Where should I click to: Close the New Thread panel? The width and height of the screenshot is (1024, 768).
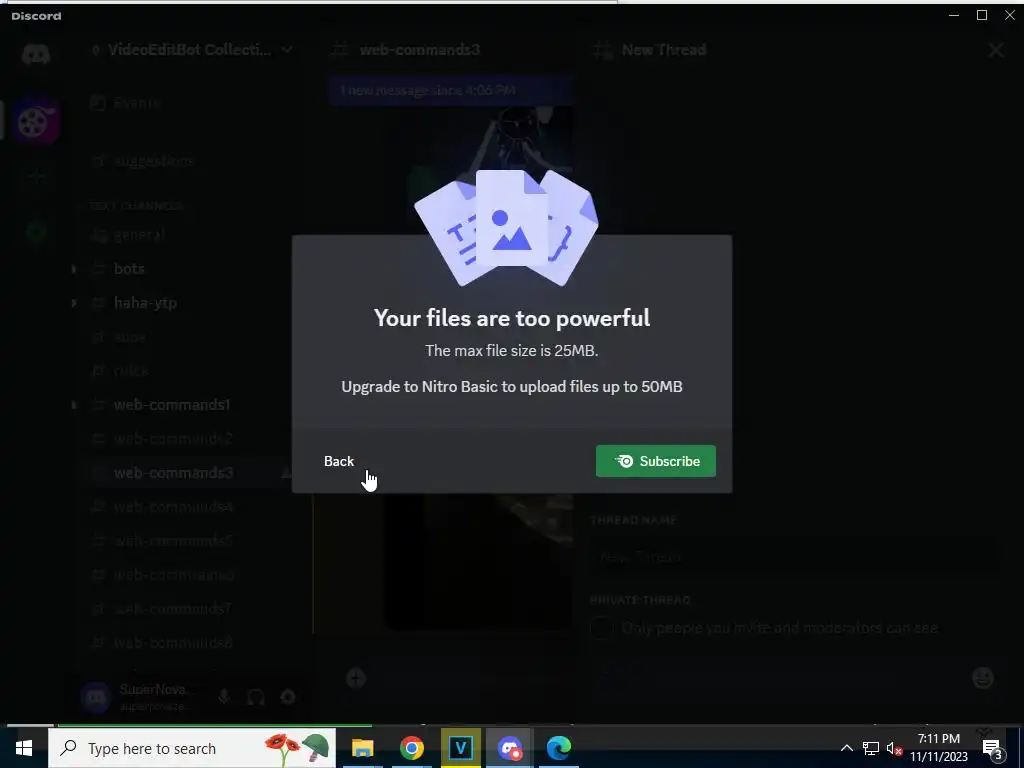click(995, 50)
